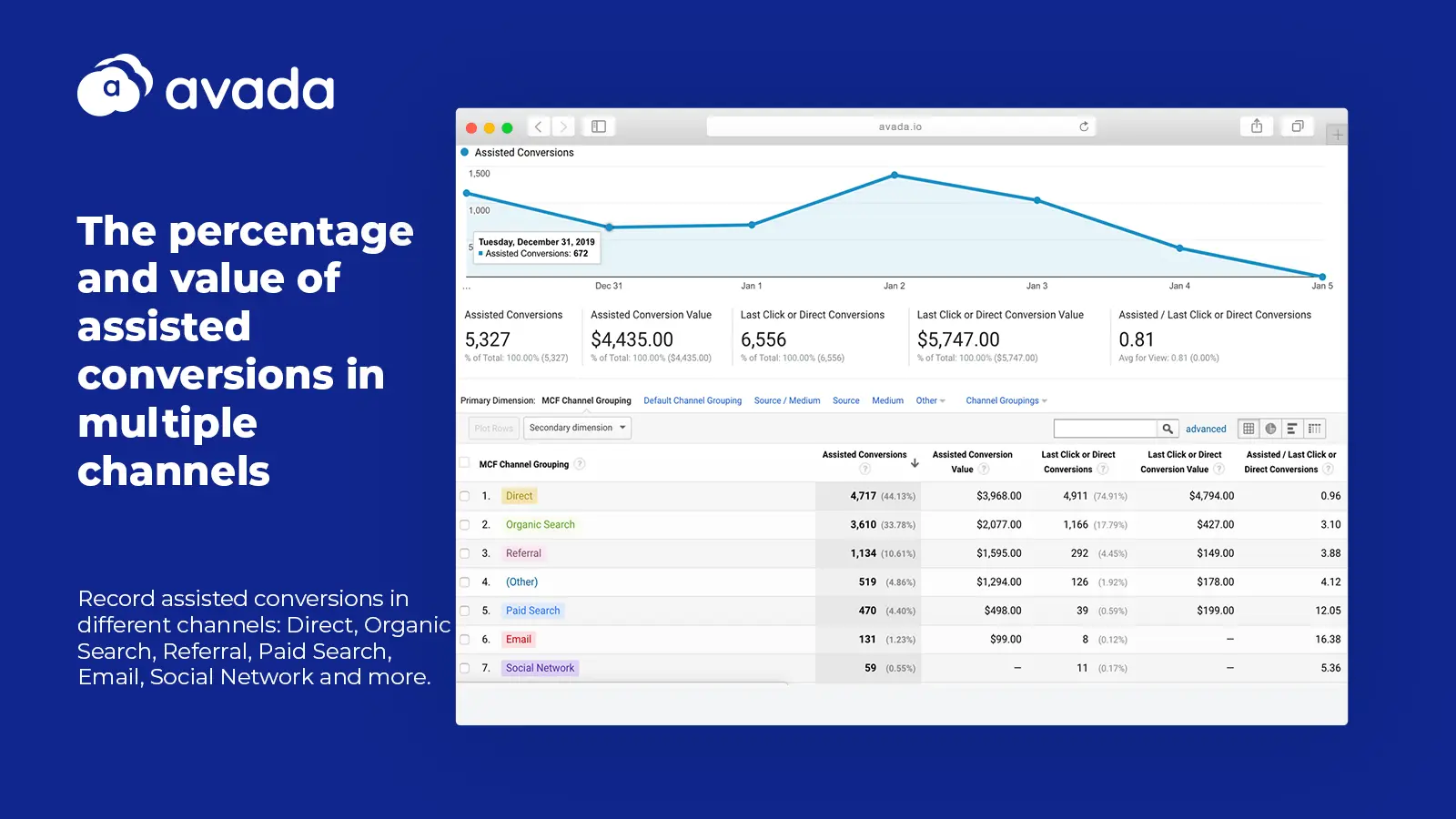This screenshot has width=1456, height=819.
Task: Open the Email channel link
Action: (x=519, y=640)
